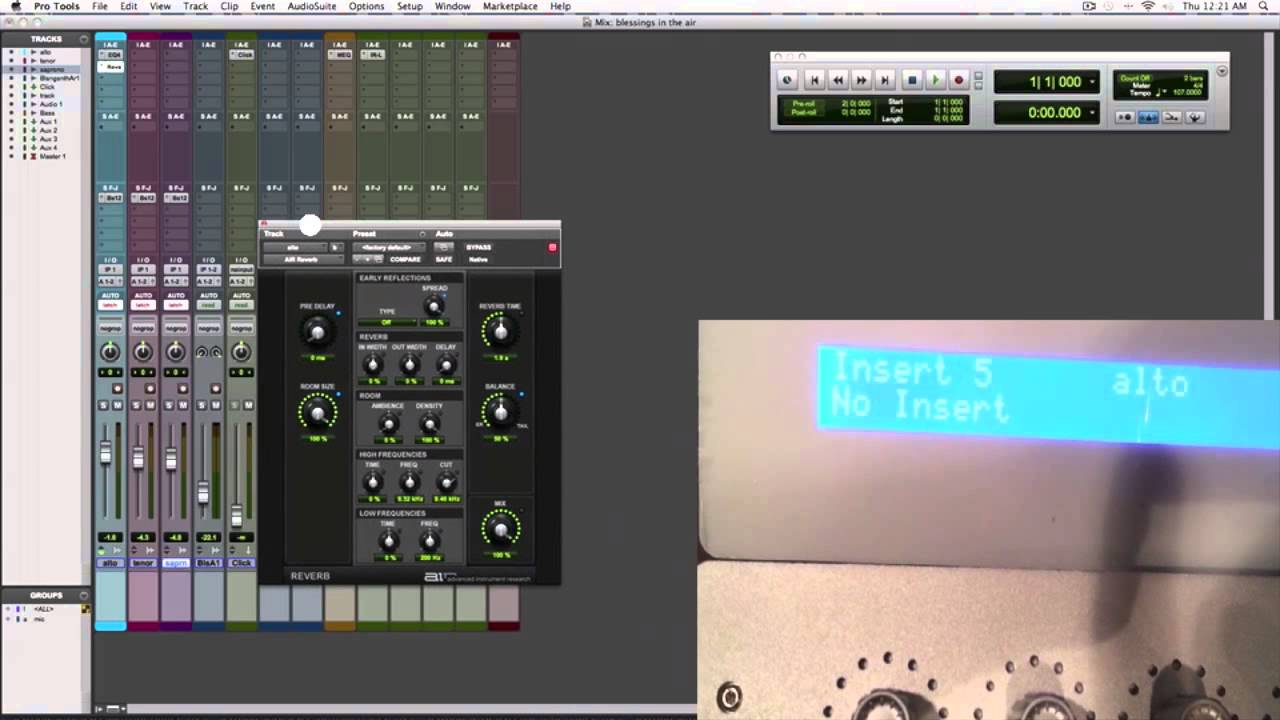The image size is (1280, 720).
Task: Select the Bass track in the Tracks list
Action: pos(45,113)
